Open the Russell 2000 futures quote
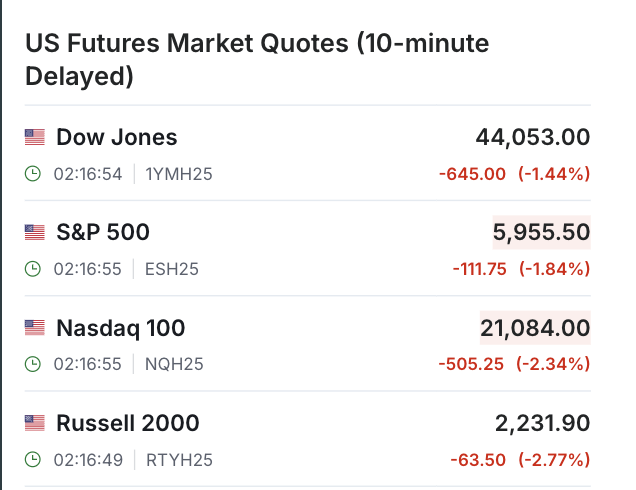 pyautogui.click(x=127, y=423)
